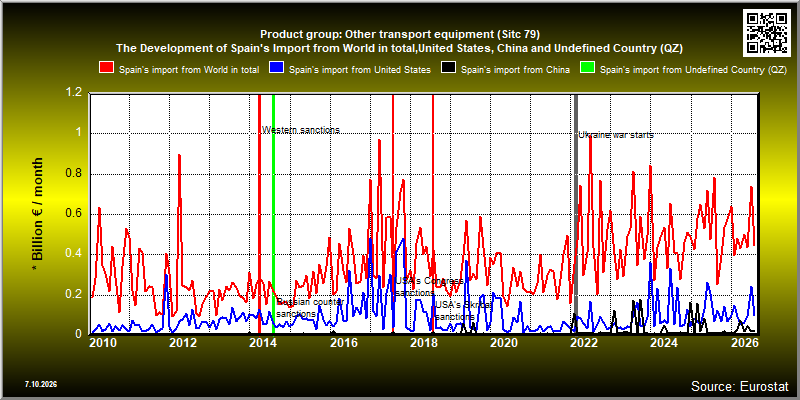This screenshot has height=400, width=800.
Task: Click the y-axis value 1
Action: (80, 133)
